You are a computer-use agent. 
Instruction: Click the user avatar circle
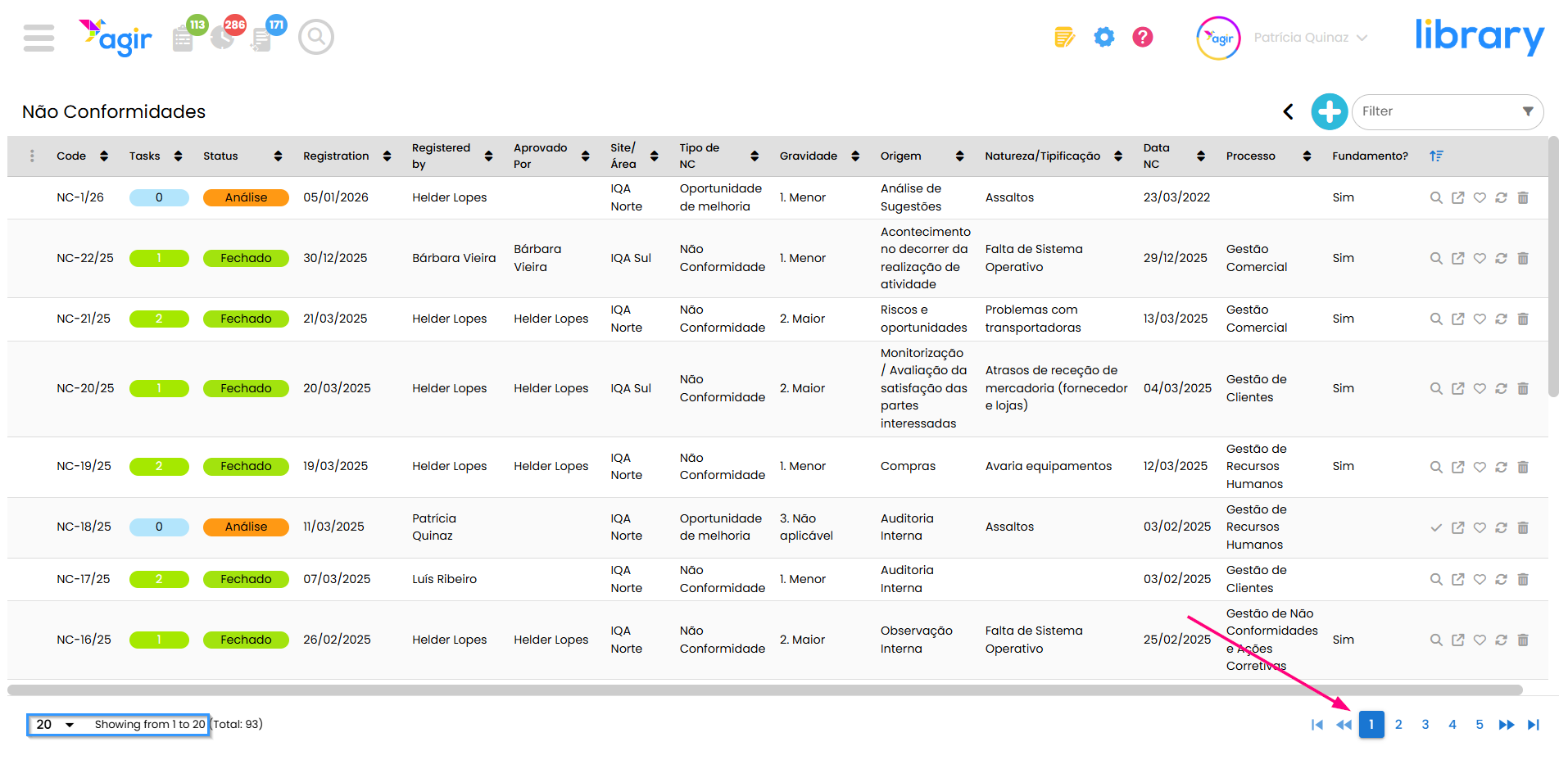tap(1218, 38)
